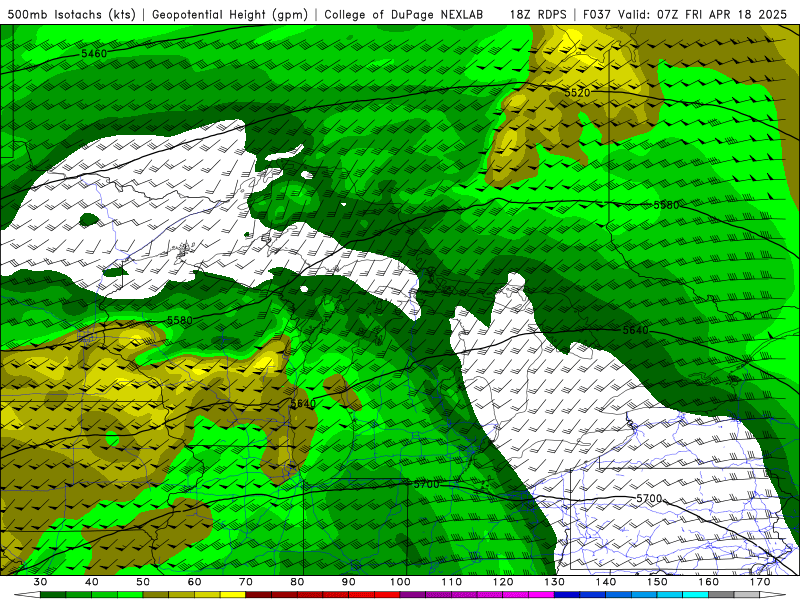The width and height of the screenshot is (800, 600).
Task: Click the '500mb Isotachs (kts)' title text
Action: pyautogui.click(x=71, y=15)
